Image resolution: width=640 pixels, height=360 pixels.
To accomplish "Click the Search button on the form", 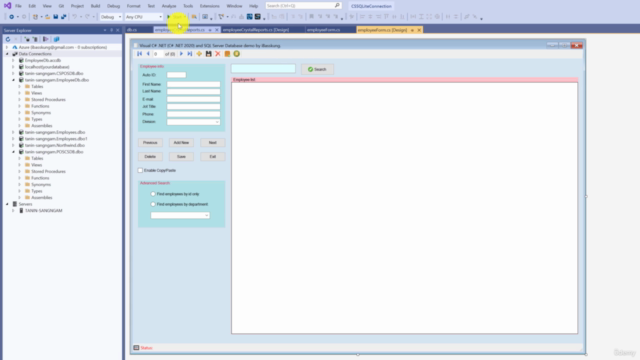I will point(317,69).
